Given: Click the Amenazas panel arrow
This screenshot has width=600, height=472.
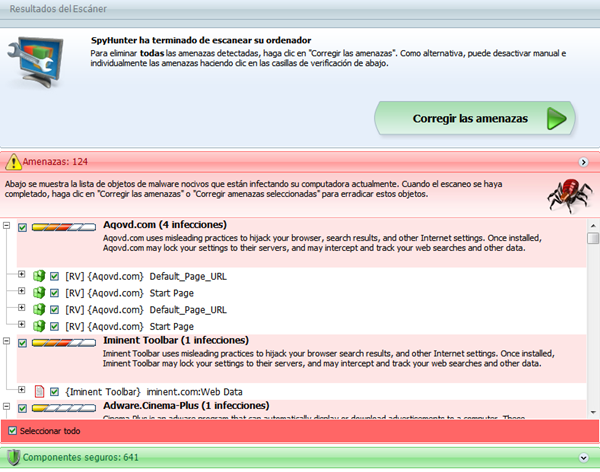Looking at the screenshot, I should click(x=583, y=162).
